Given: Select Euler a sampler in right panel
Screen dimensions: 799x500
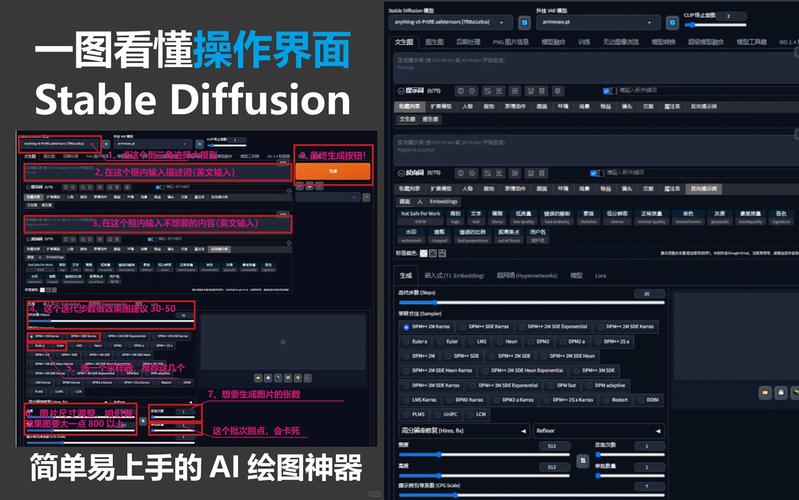Looking at the screenshot, I should pos(415,341).
